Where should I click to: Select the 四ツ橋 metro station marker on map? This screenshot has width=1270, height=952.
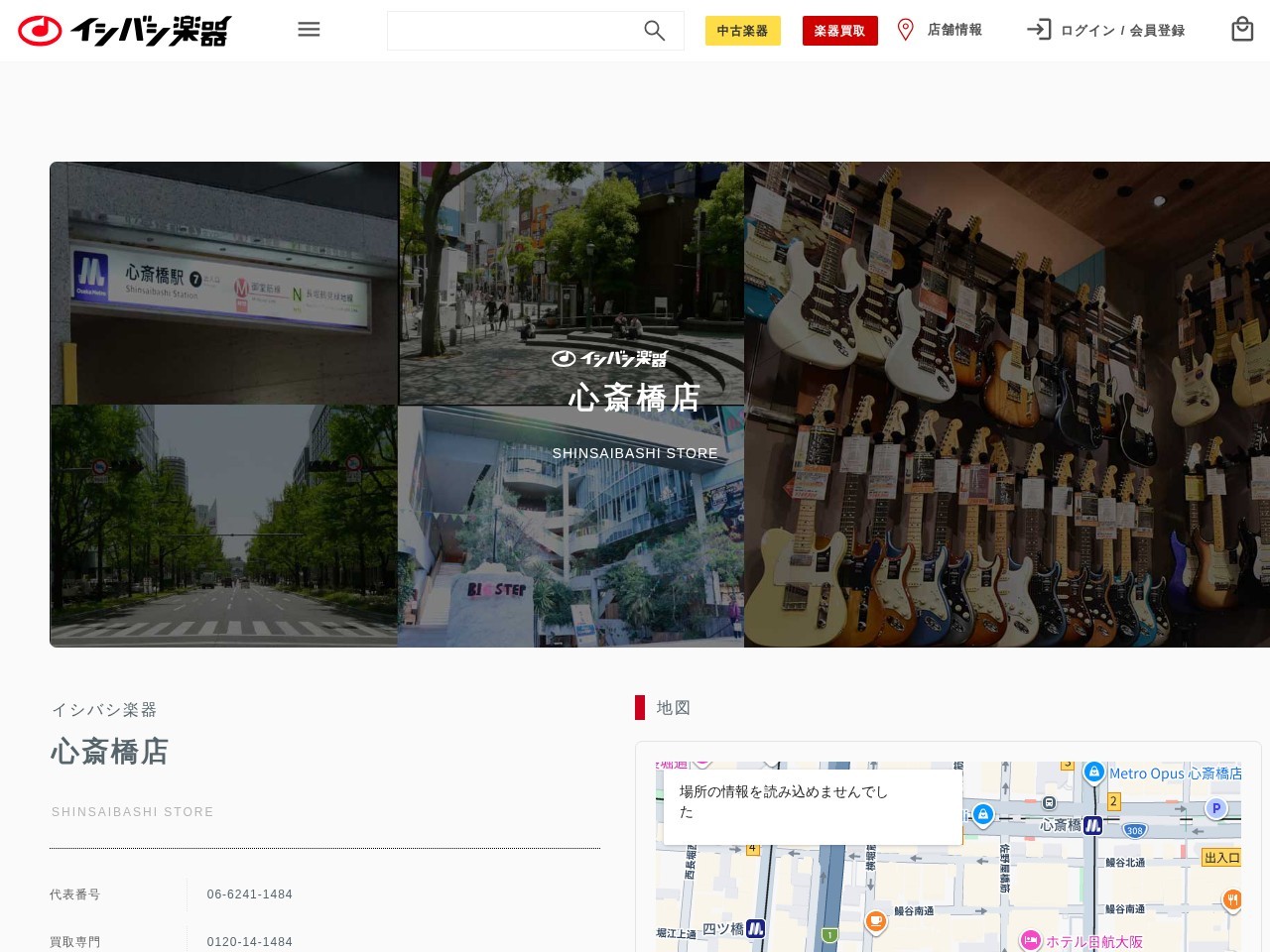pos(754,926)
